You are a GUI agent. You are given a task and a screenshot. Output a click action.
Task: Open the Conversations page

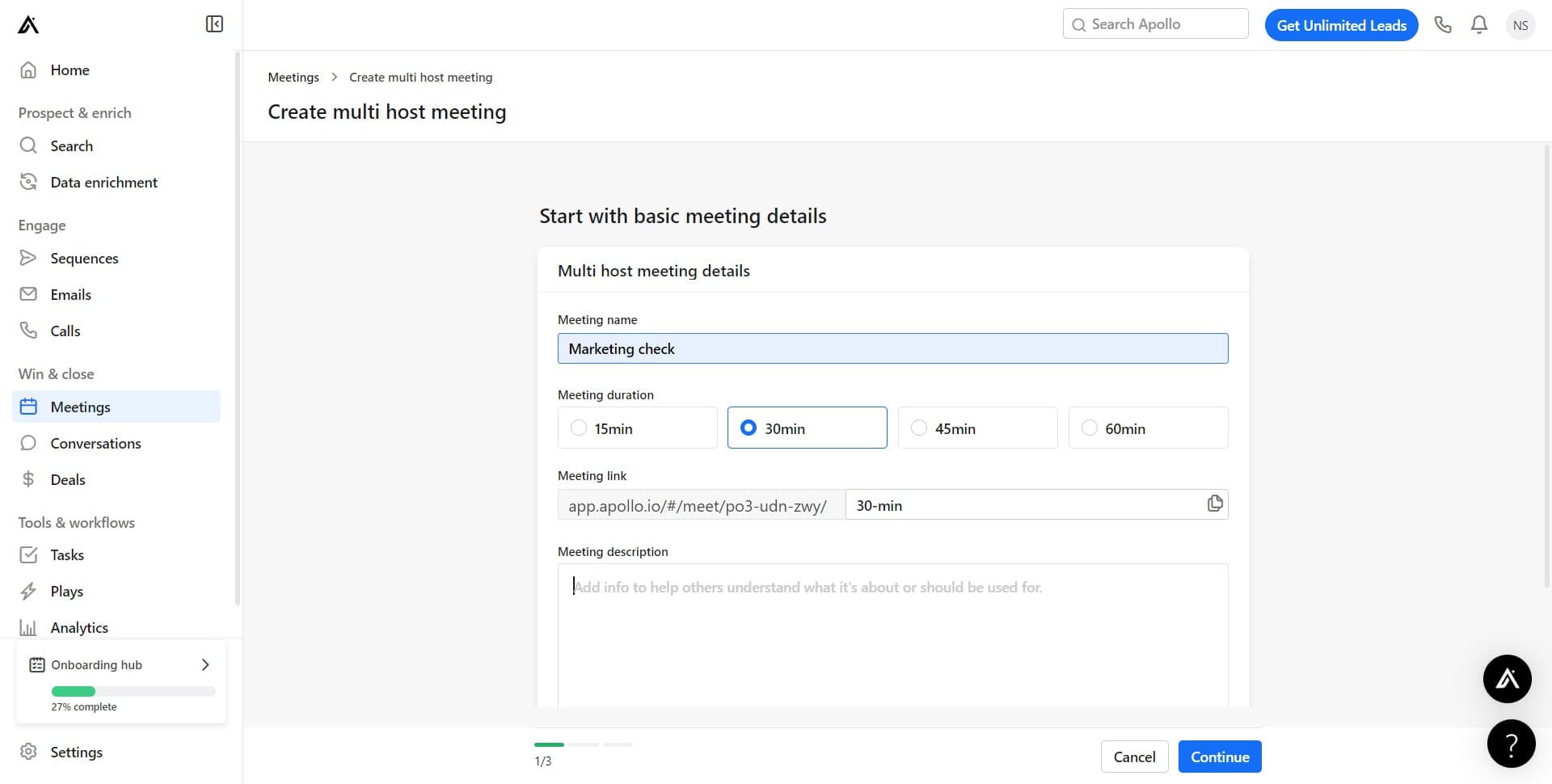(x=95, y=443)
